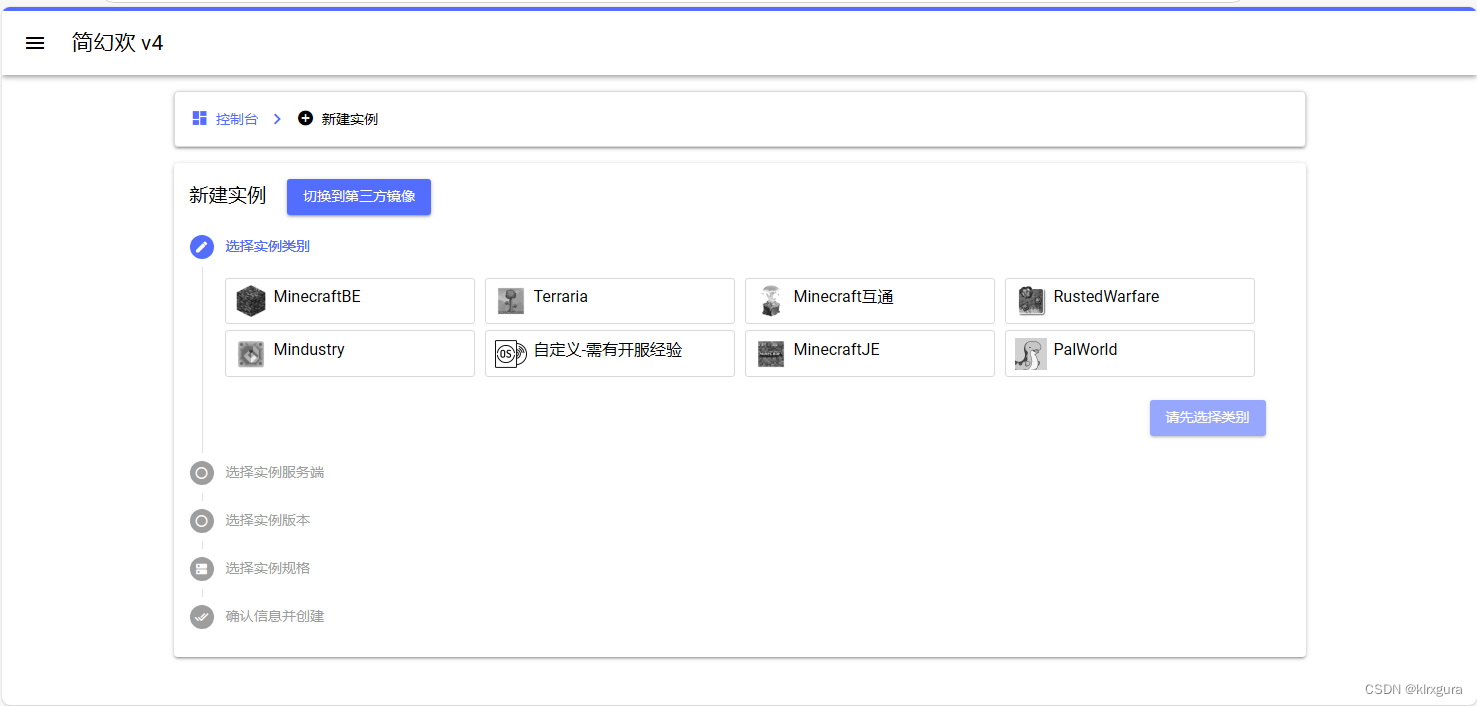Click the 新建实例 breadcrumb text
The width and height of the screenshot is (1477, 706).
(349, 119)
